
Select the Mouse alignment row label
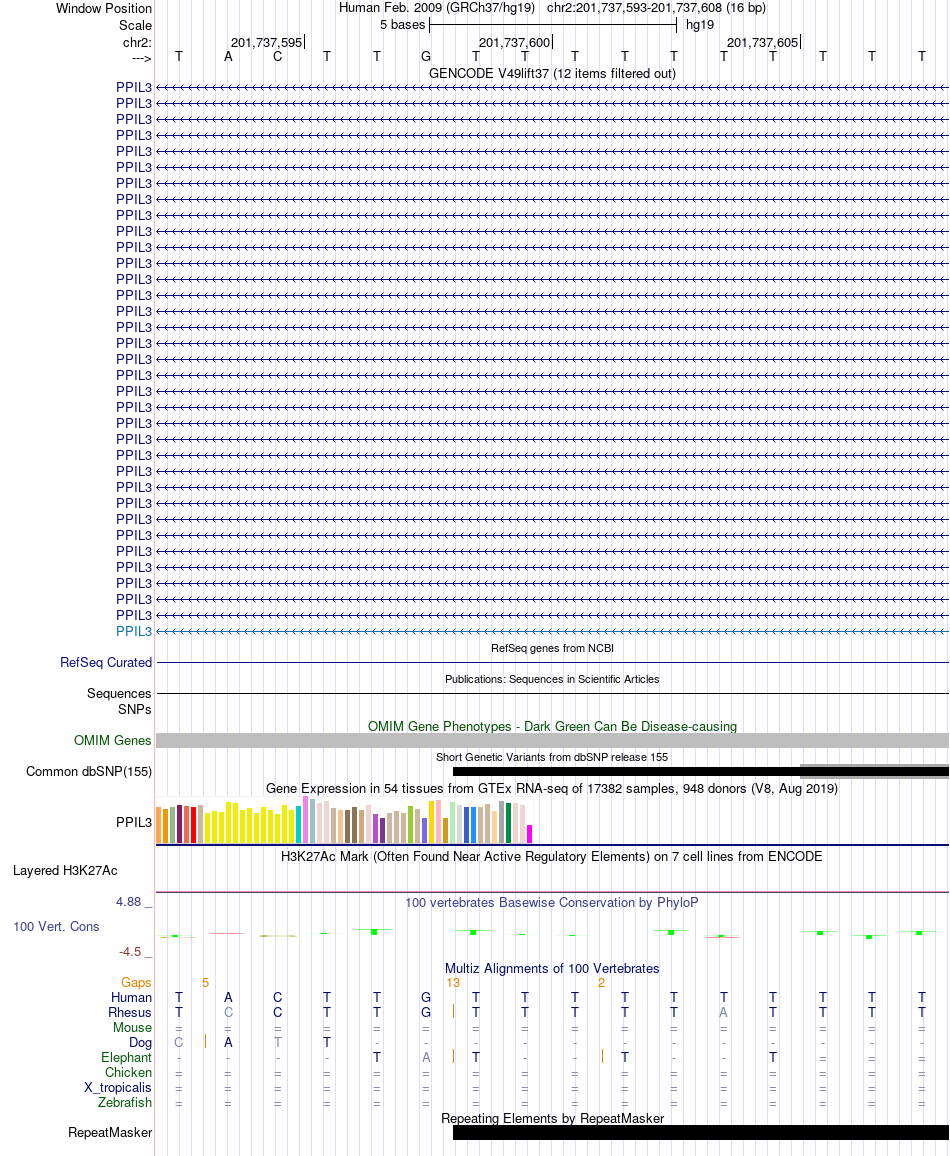coord(133,1028)
